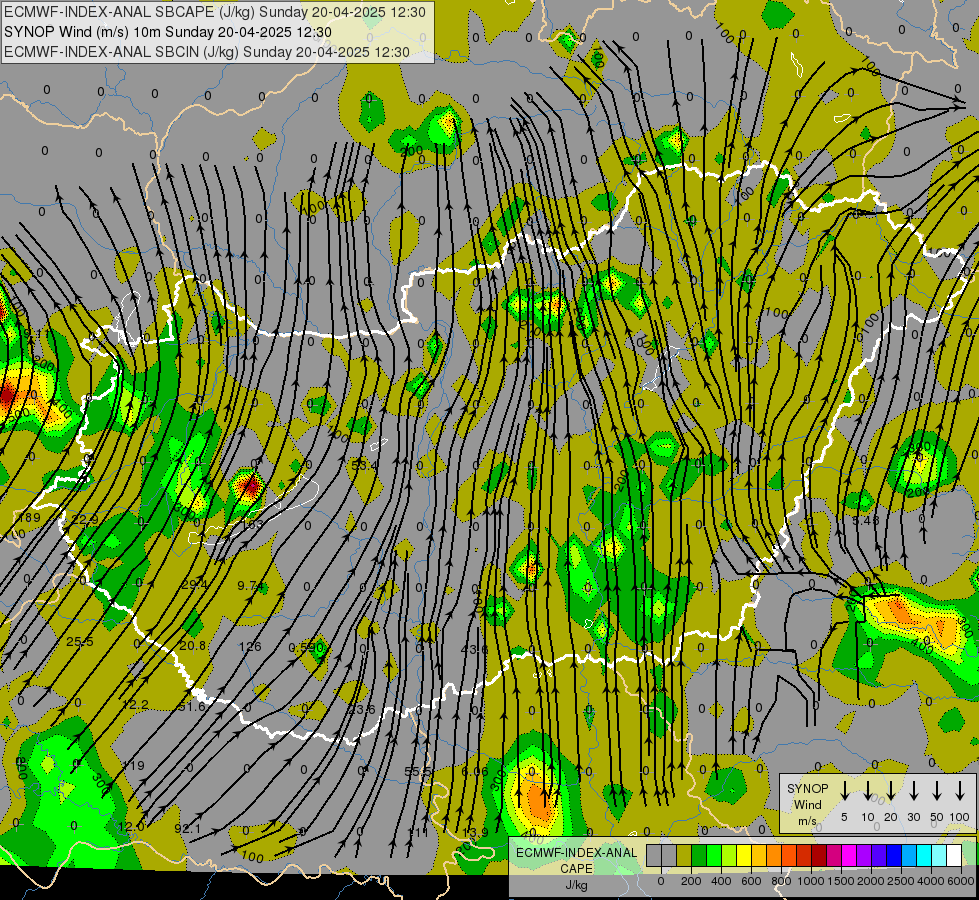Click the 5 m/s wind arrow in legend
Screen dimensions: 979x900
pyautogui.click(x=844, y=791)
